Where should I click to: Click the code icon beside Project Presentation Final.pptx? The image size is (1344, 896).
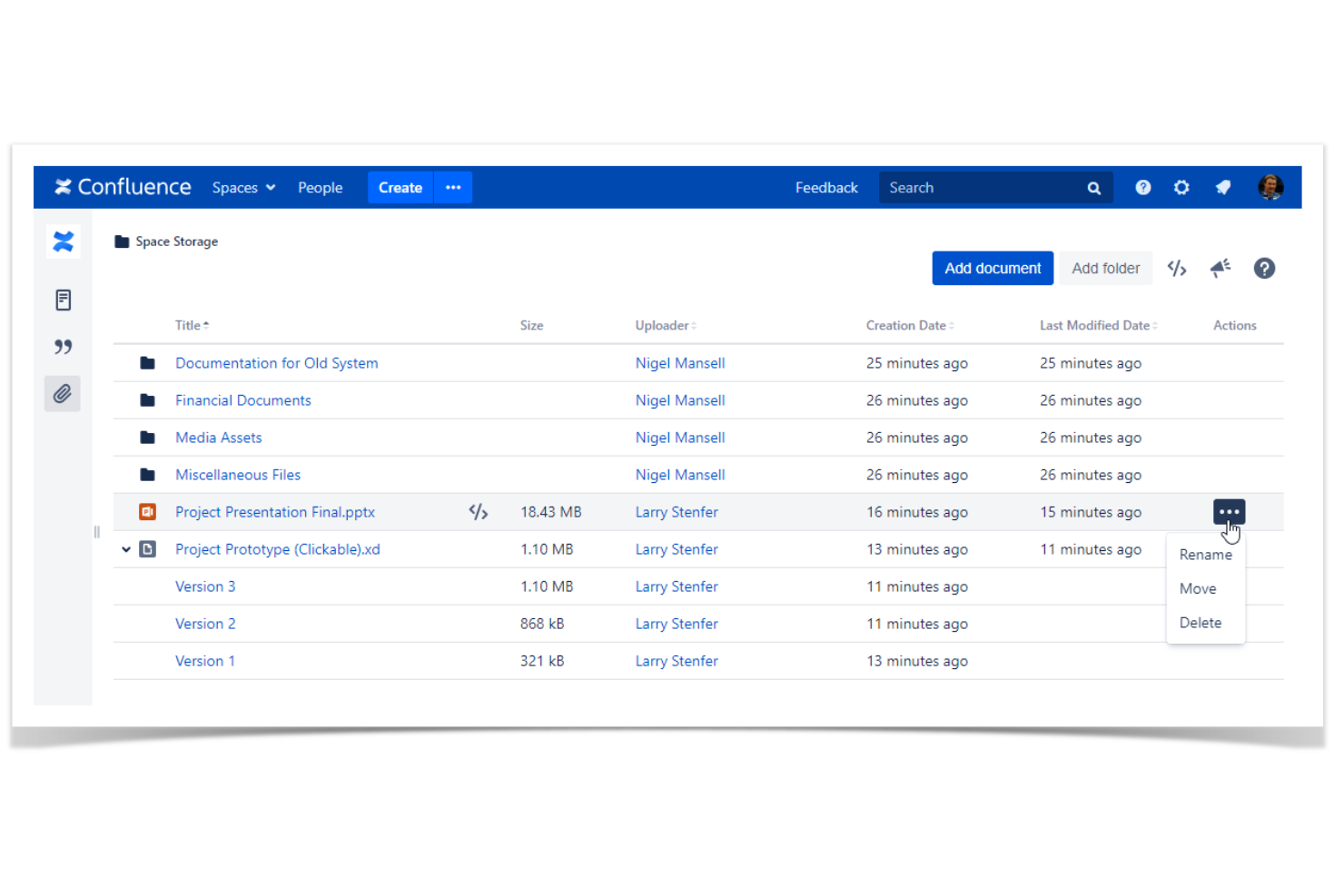[479, 511]
